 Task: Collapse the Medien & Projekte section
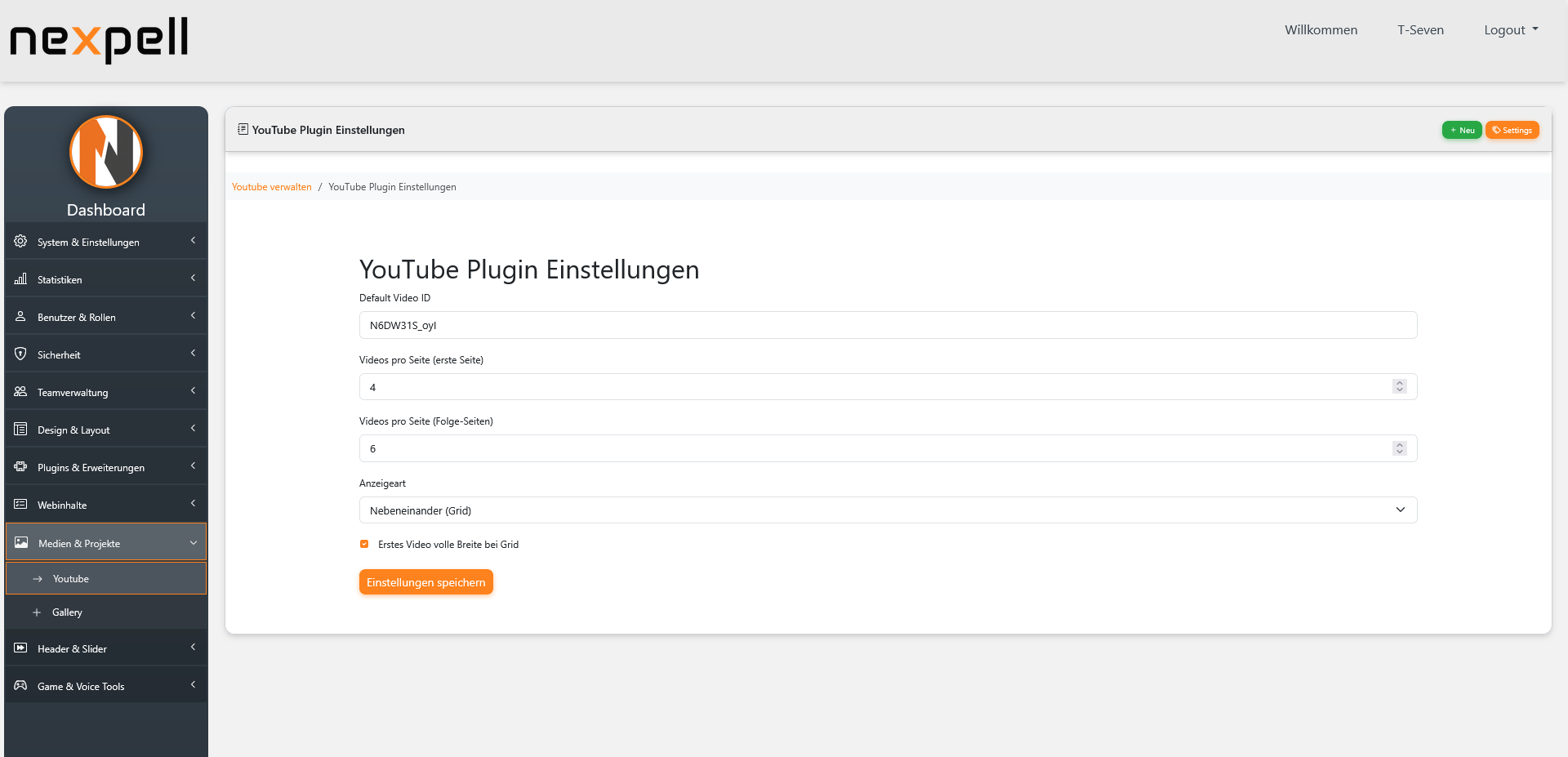(194, 541)
